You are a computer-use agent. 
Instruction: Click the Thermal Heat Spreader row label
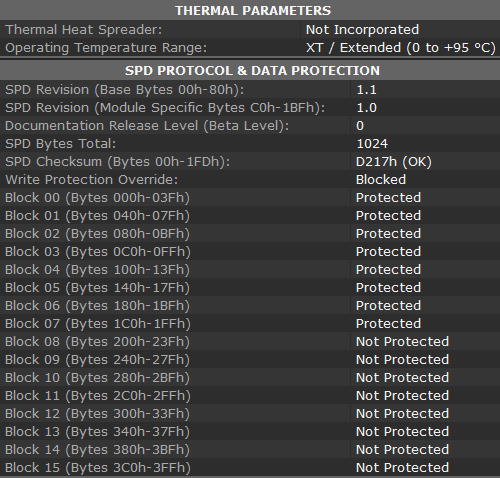84,30
